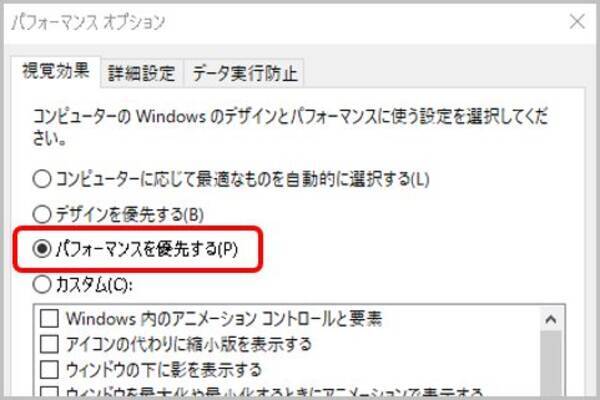The width and height of the screenshot is (600, 400).
Task: Click the ウィンドウの下に影を表示する list item text
Action: coord(164,370)
